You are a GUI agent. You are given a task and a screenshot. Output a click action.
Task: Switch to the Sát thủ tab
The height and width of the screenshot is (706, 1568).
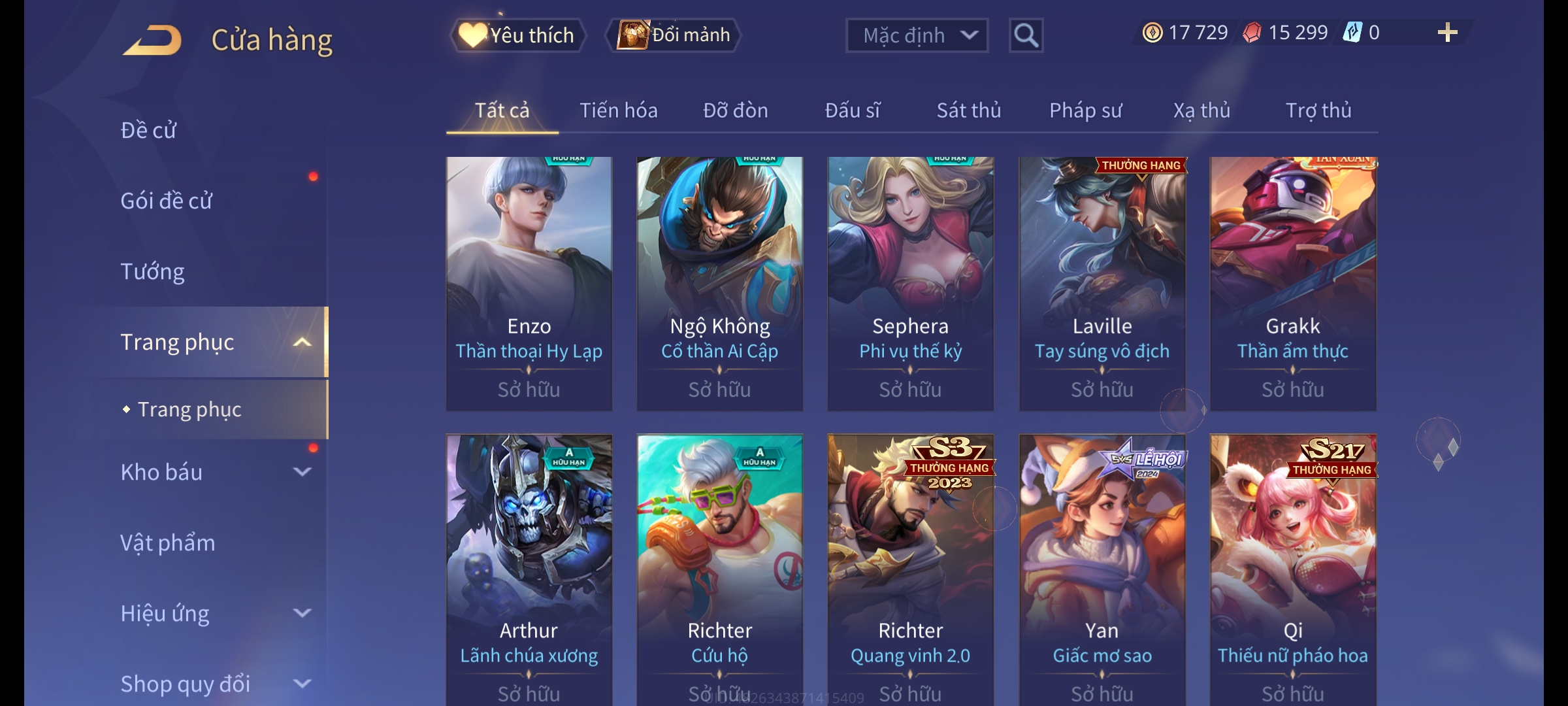[969, 110]
